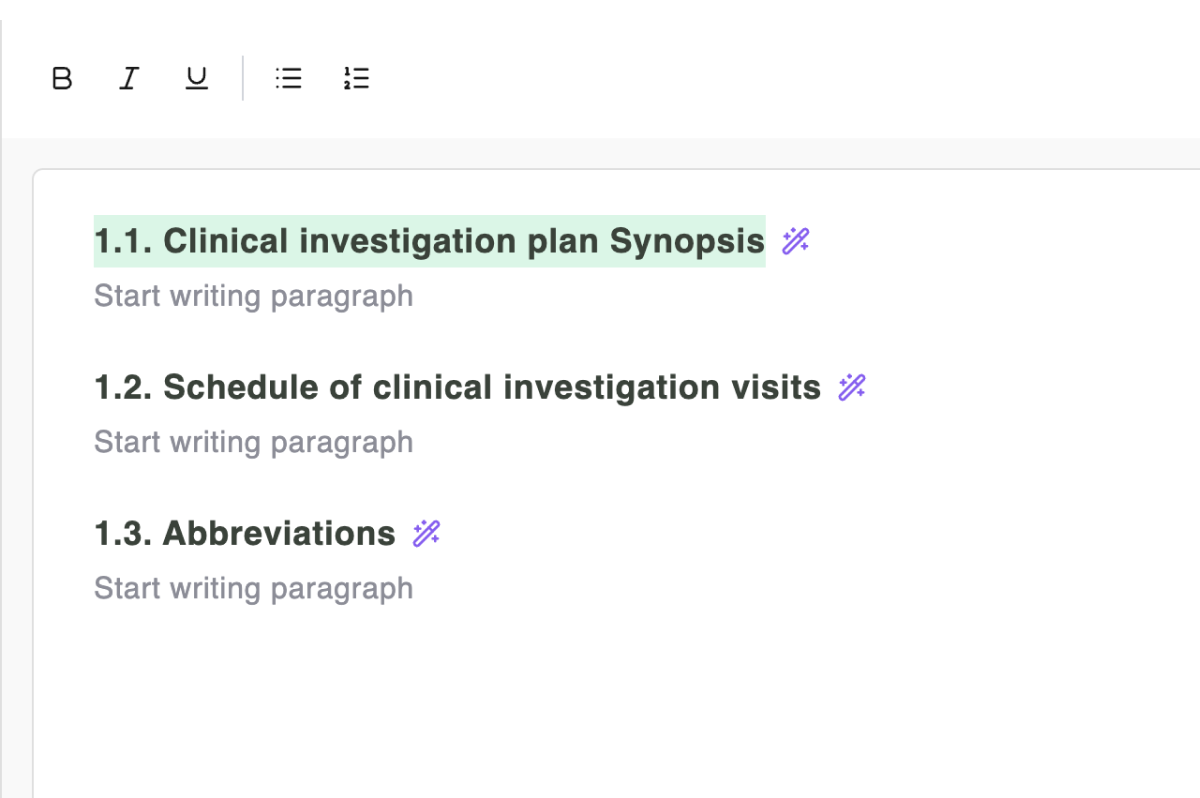Click the paragraph placeholder below Abbreviations
The height and width of the screenshot is (798, 1200).
point(253,587)
